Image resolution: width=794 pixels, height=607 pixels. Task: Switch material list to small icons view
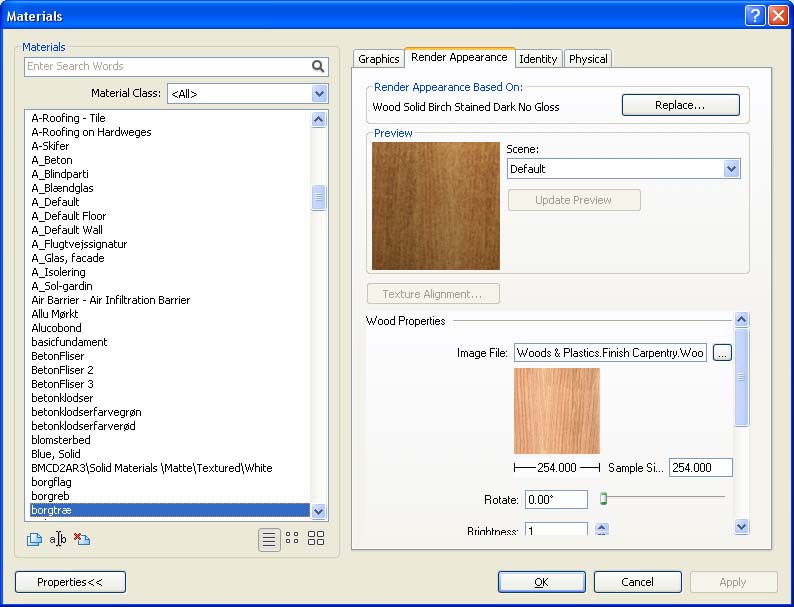[292, 539]
